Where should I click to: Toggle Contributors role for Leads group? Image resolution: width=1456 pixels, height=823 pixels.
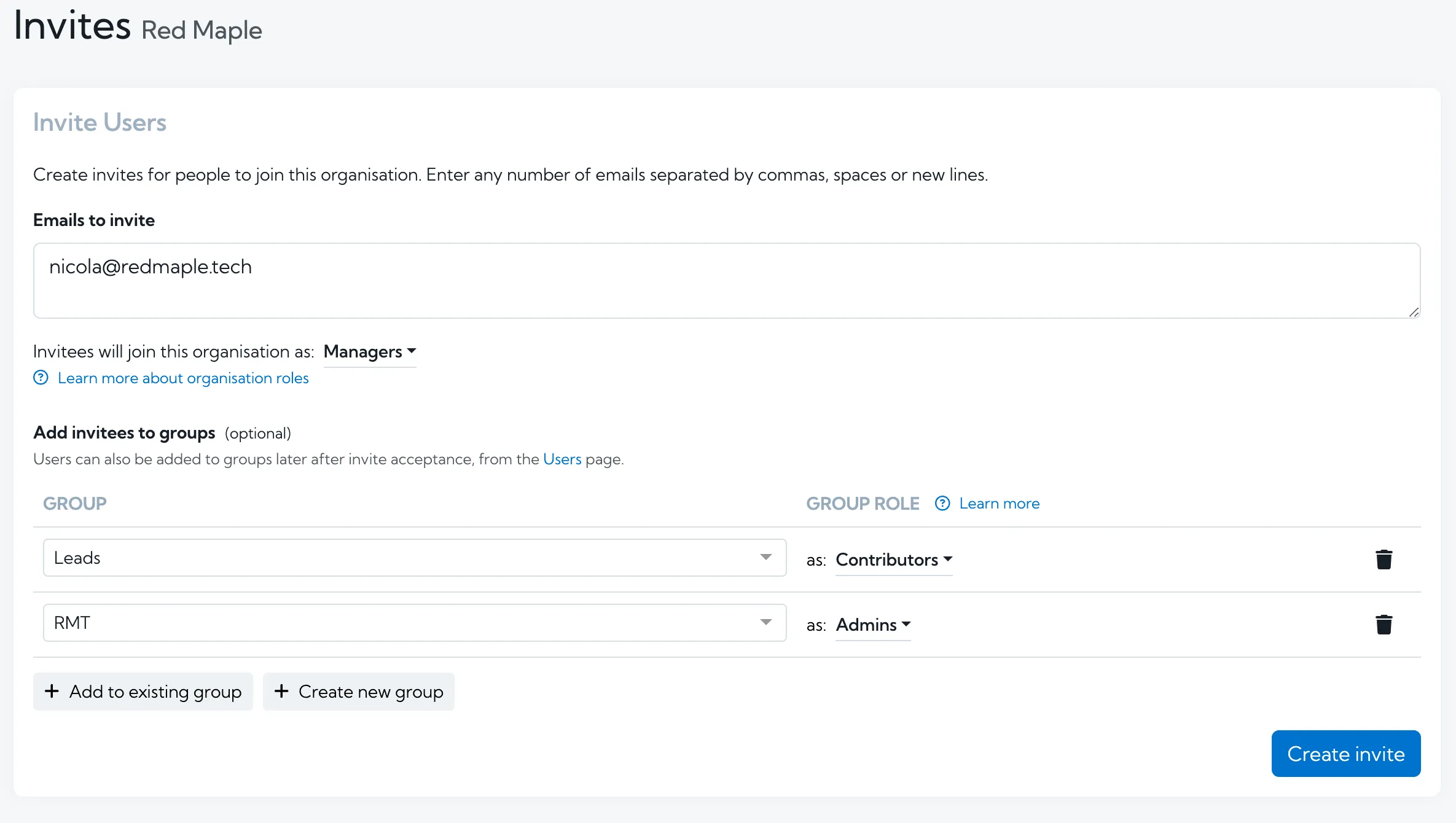point(893,559)
